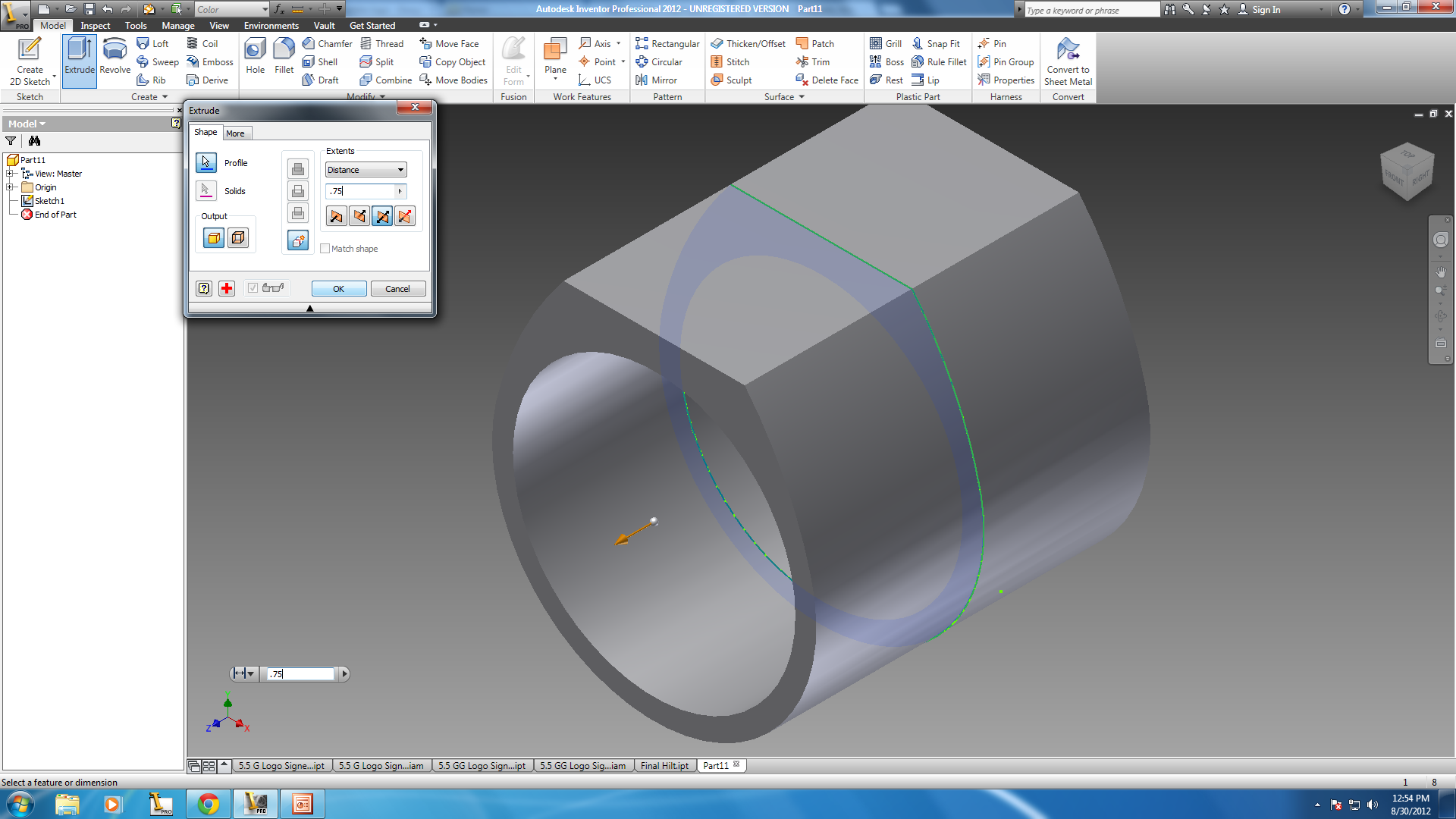This screenshot has height=819, width=1456.
Task: Choose the Move Face tool
Action: click(449, 43)
